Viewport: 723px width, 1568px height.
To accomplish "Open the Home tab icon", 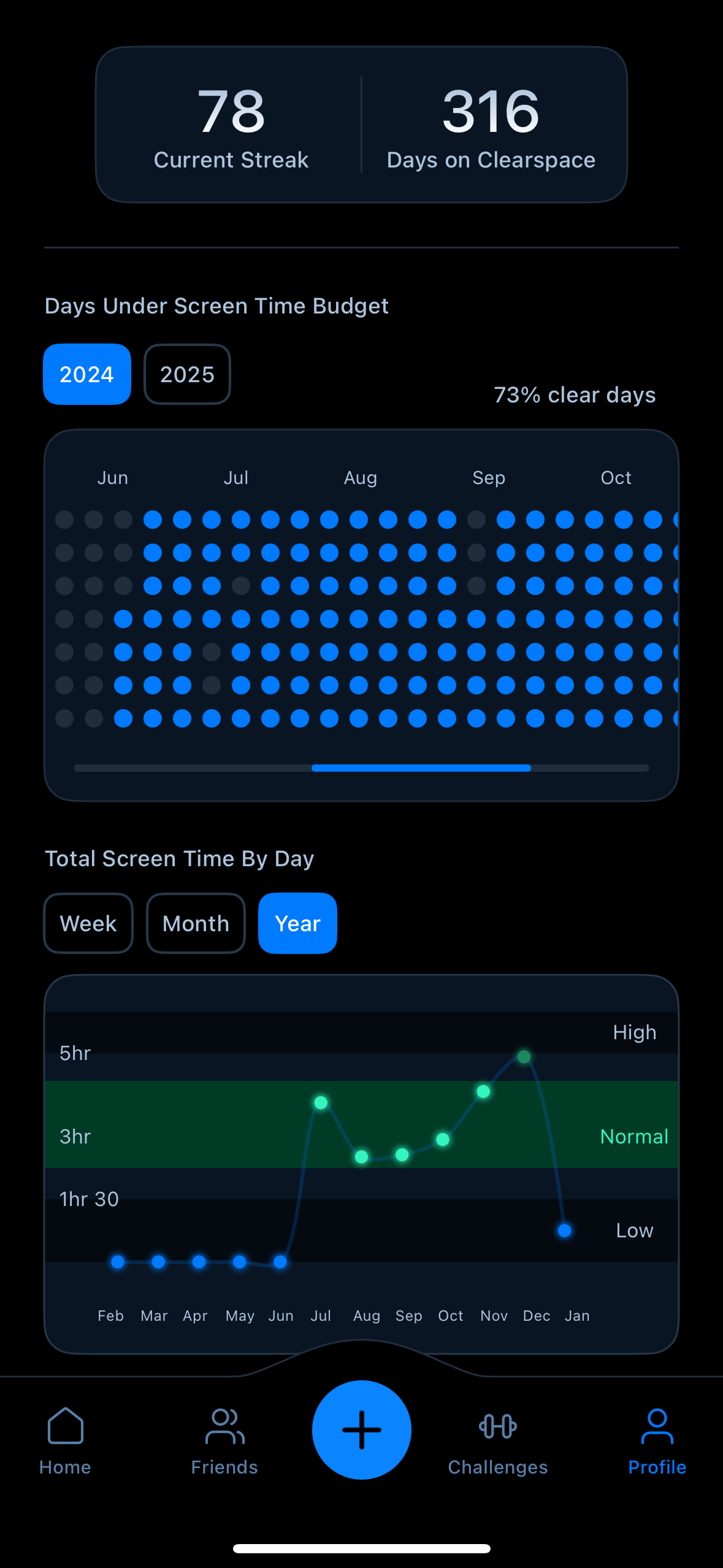I will tap(65, 1426).
